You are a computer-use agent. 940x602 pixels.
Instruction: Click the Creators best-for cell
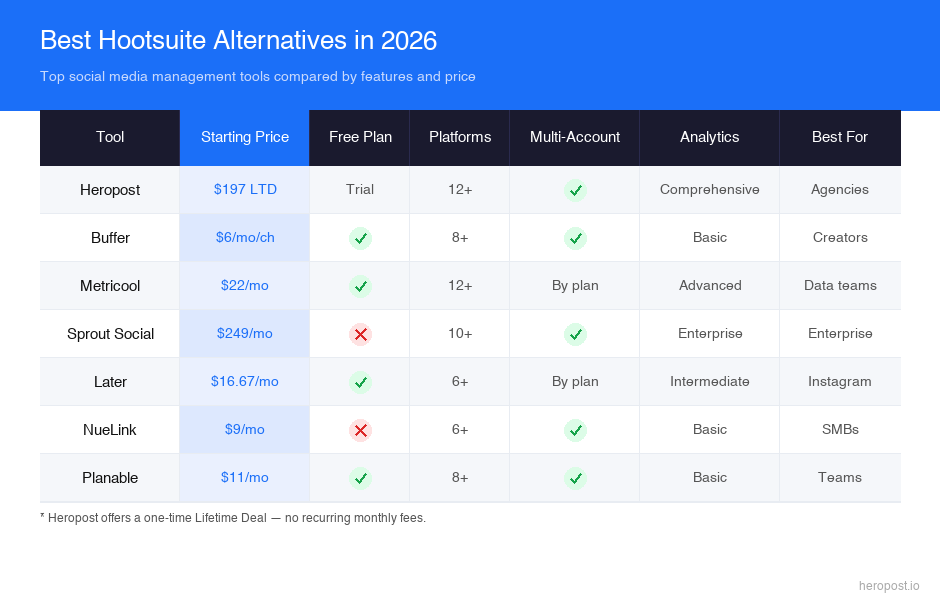[840, 237]
